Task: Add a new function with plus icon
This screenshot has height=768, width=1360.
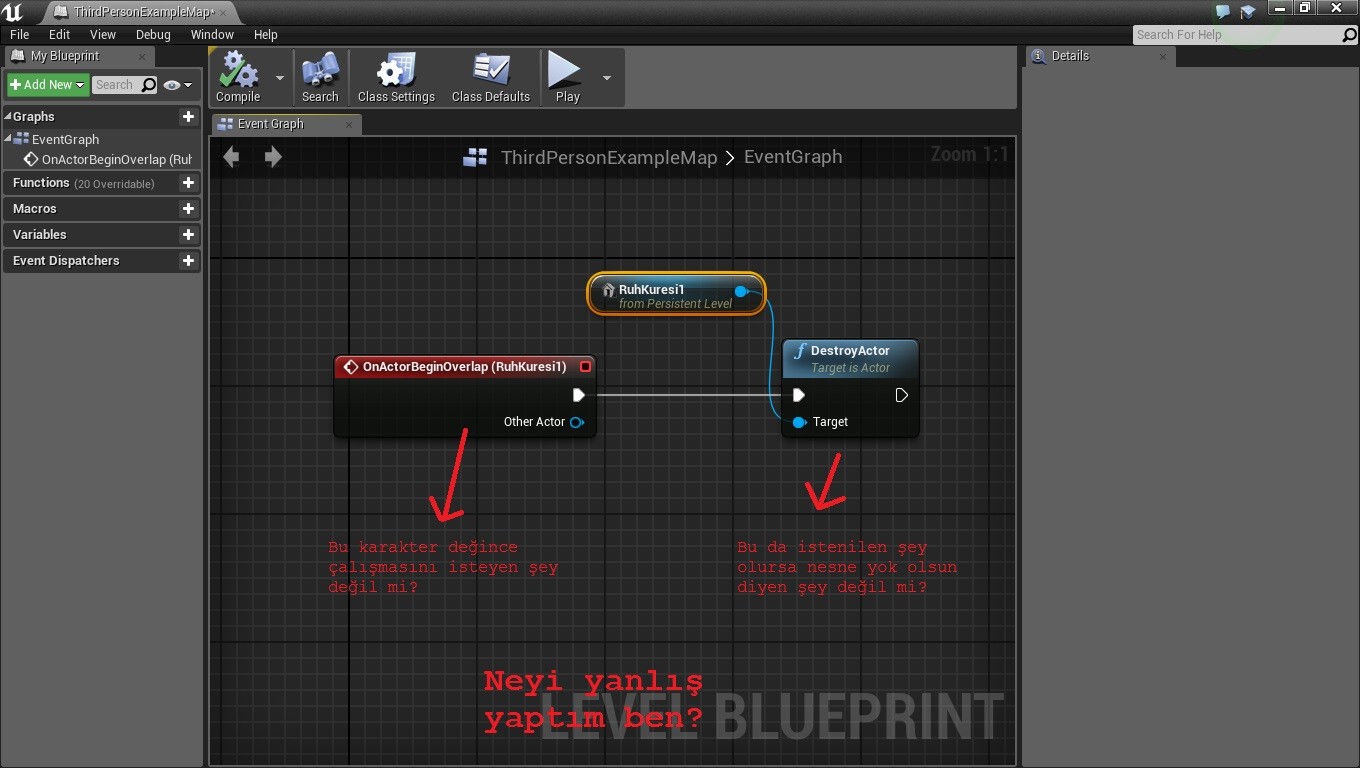Action: click(x=188, y=183)
